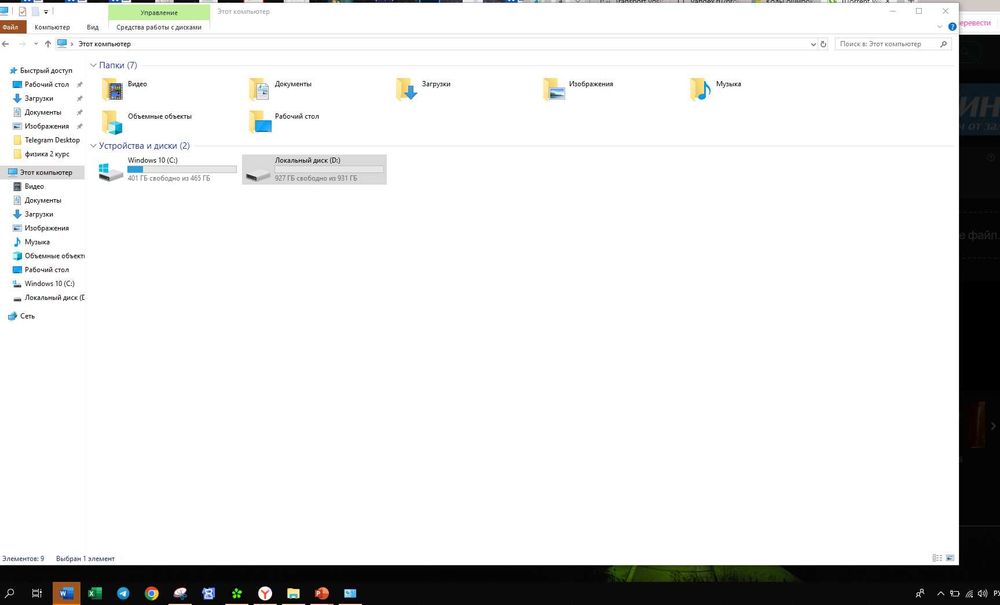Select pinned Рабочий стол under Быстрый доступ
This screenshot has height=605, width=1000.
47,84
